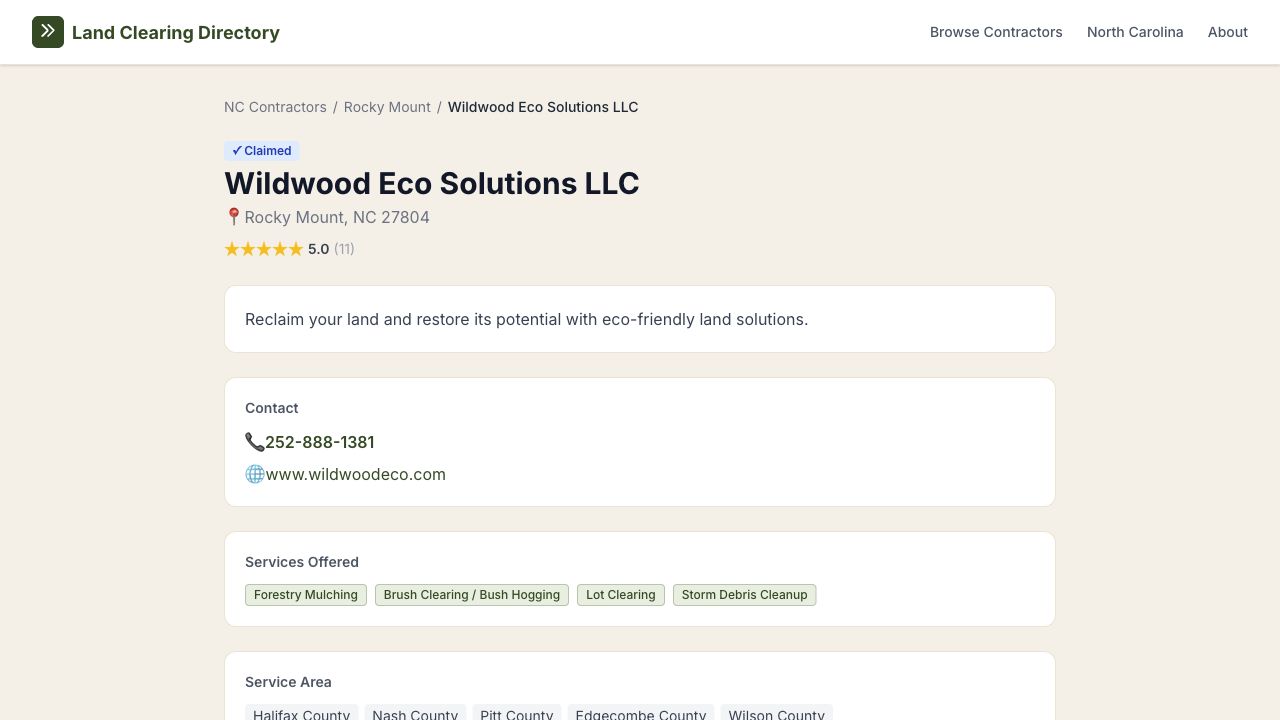Select Wildwood Eco Solutions LLC breadcrumb text
This screenshot has height=720, width=1280.
point(543,107)
